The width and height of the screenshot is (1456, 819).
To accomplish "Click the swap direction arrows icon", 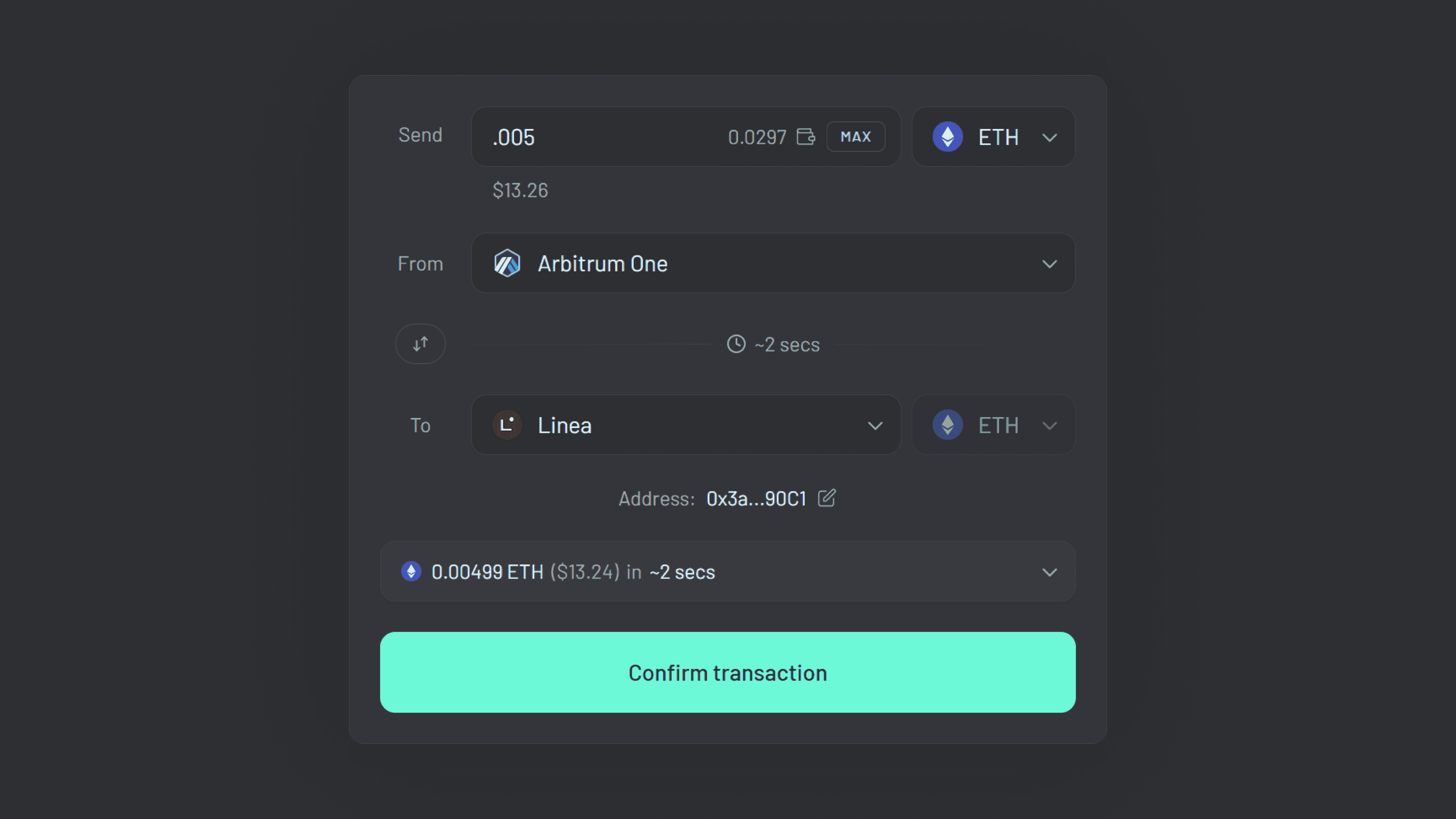I will (x=420, y=344).
